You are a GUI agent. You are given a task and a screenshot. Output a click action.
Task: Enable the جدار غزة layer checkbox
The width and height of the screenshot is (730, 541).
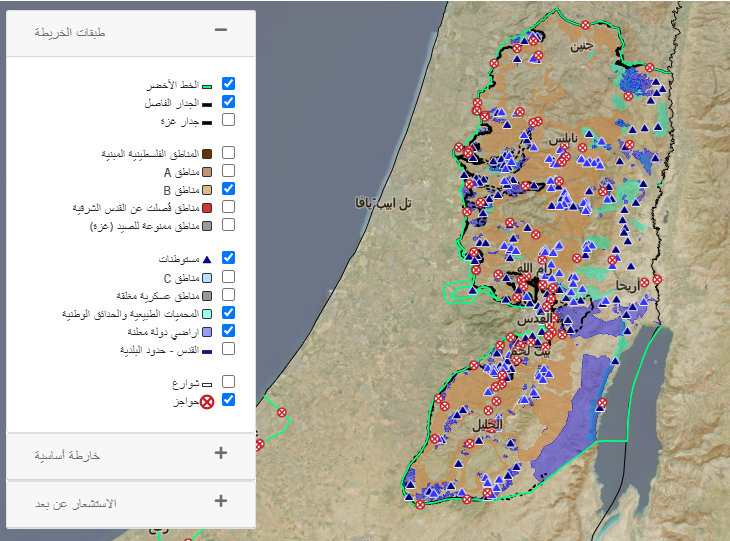228,120
